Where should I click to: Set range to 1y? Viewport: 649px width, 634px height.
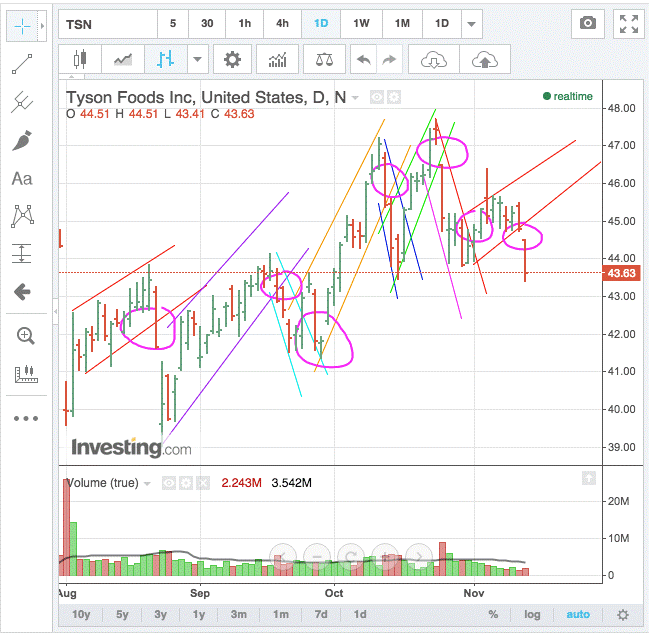[199, 615]
